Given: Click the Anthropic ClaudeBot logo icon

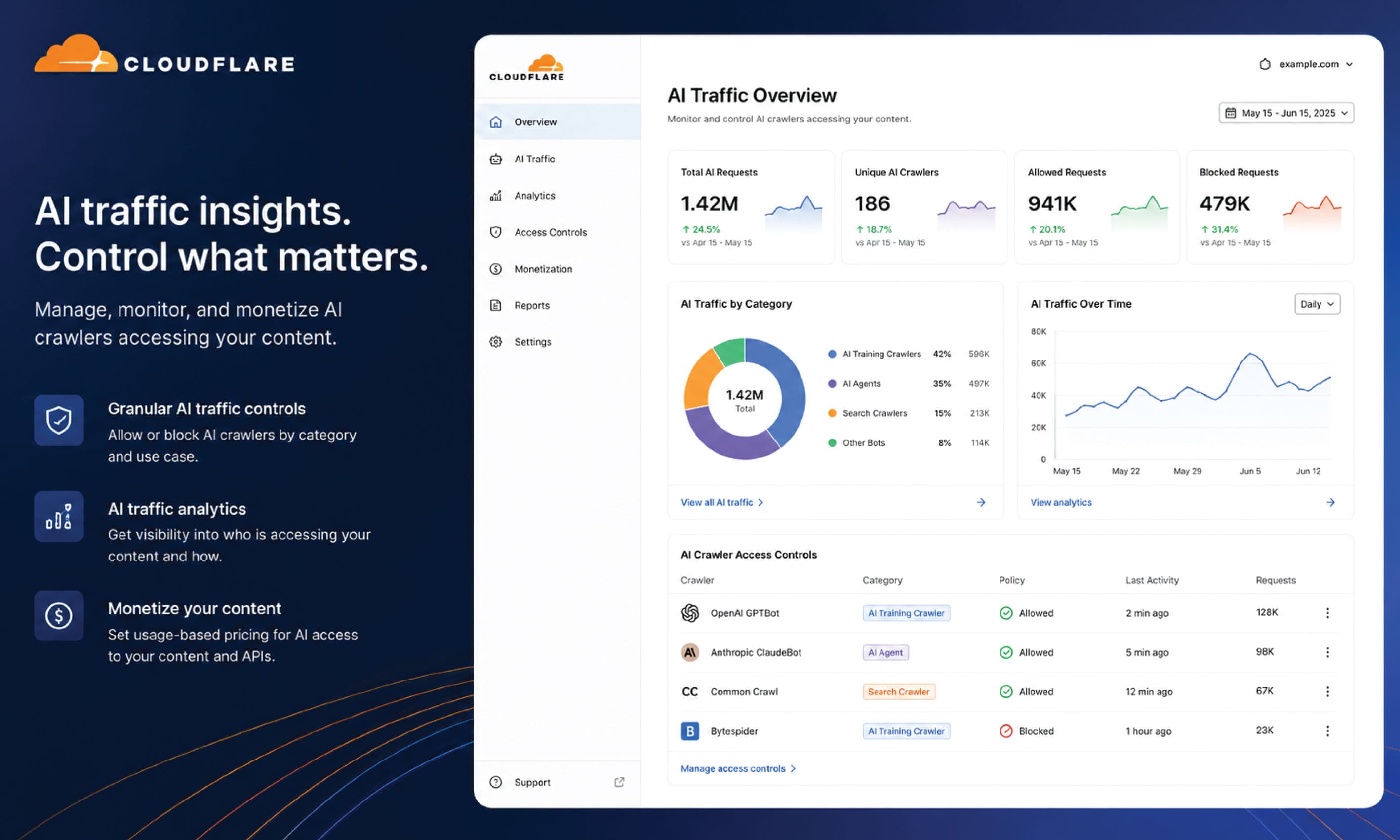Looking at the screenshot, I should tap(690, 653).
